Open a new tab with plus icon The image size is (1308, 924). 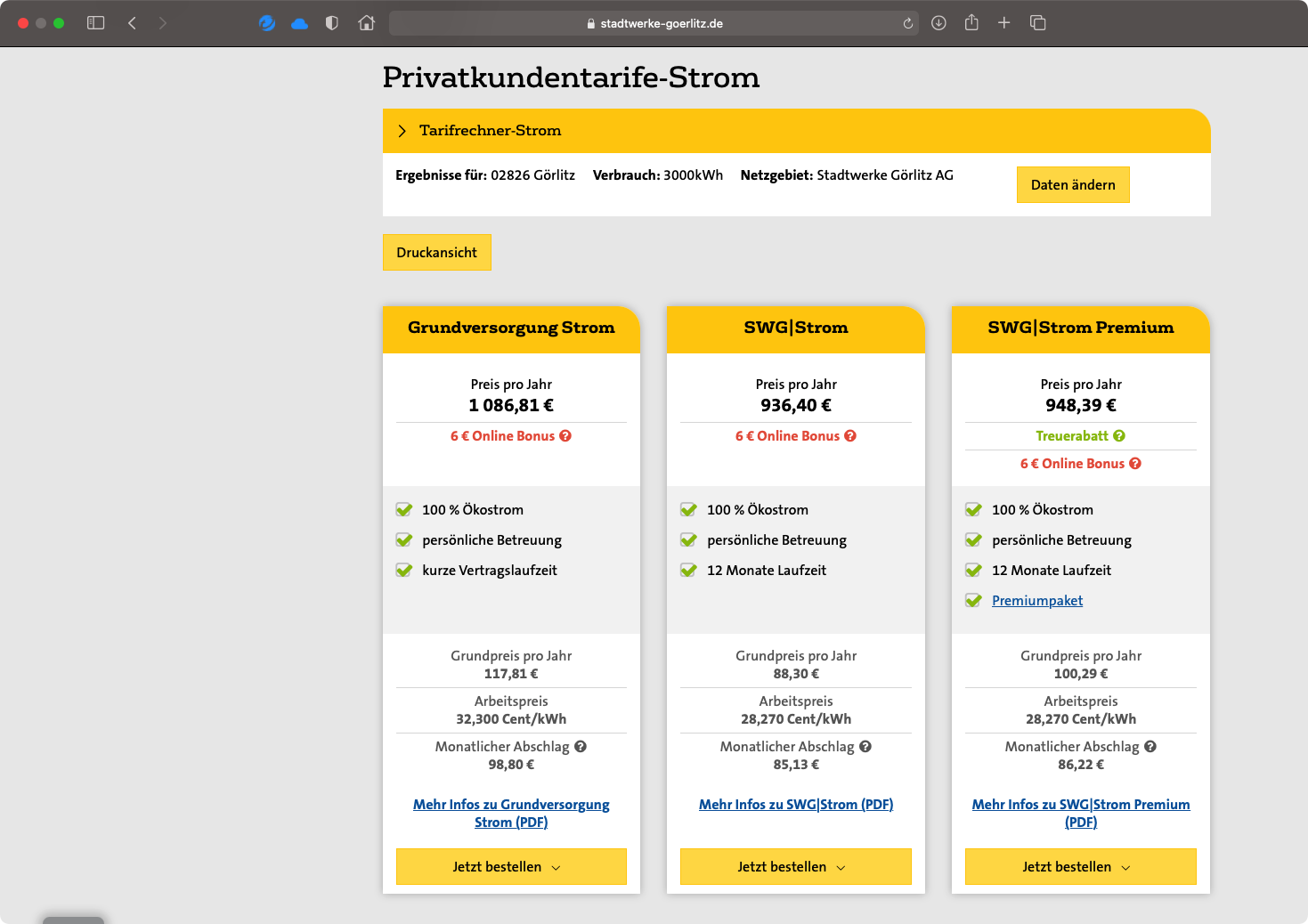[1003, 23]
